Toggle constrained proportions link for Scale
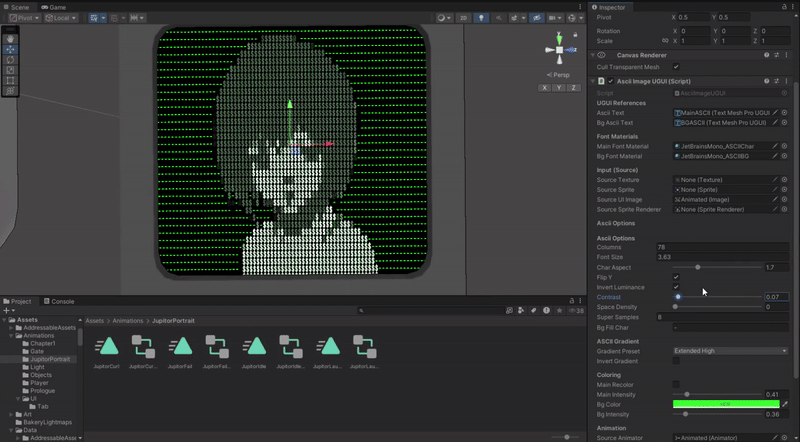 click(665, 41)
